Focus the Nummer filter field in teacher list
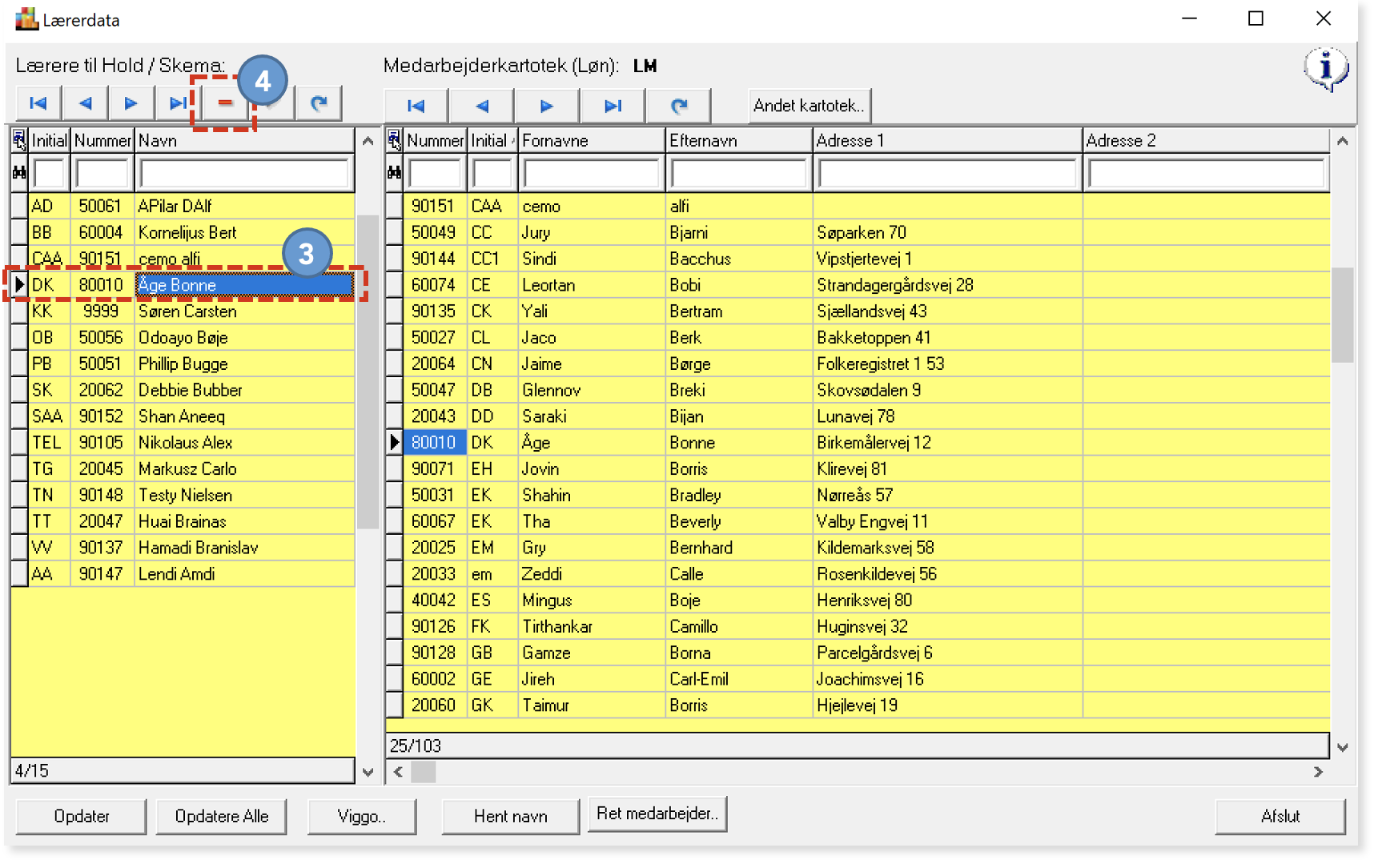 (x=102, y=173)
